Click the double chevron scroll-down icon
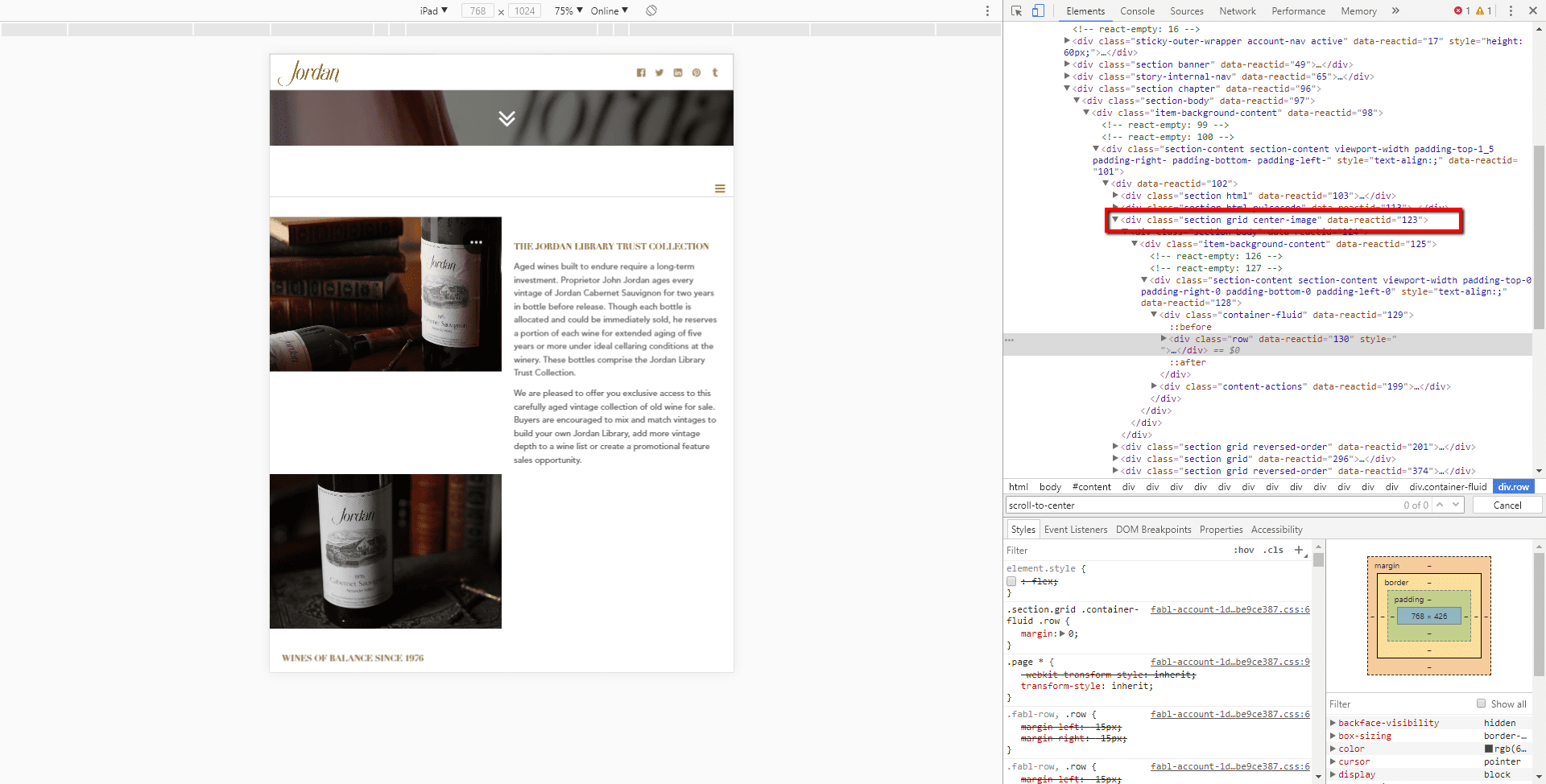Viewport: 1546px width, 784px height. tap(506, 118)
